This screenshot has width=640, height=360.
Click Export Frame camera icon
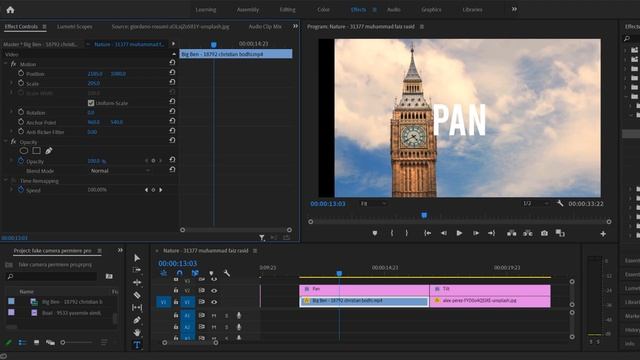pyautogui.click(x=544, y=233)
